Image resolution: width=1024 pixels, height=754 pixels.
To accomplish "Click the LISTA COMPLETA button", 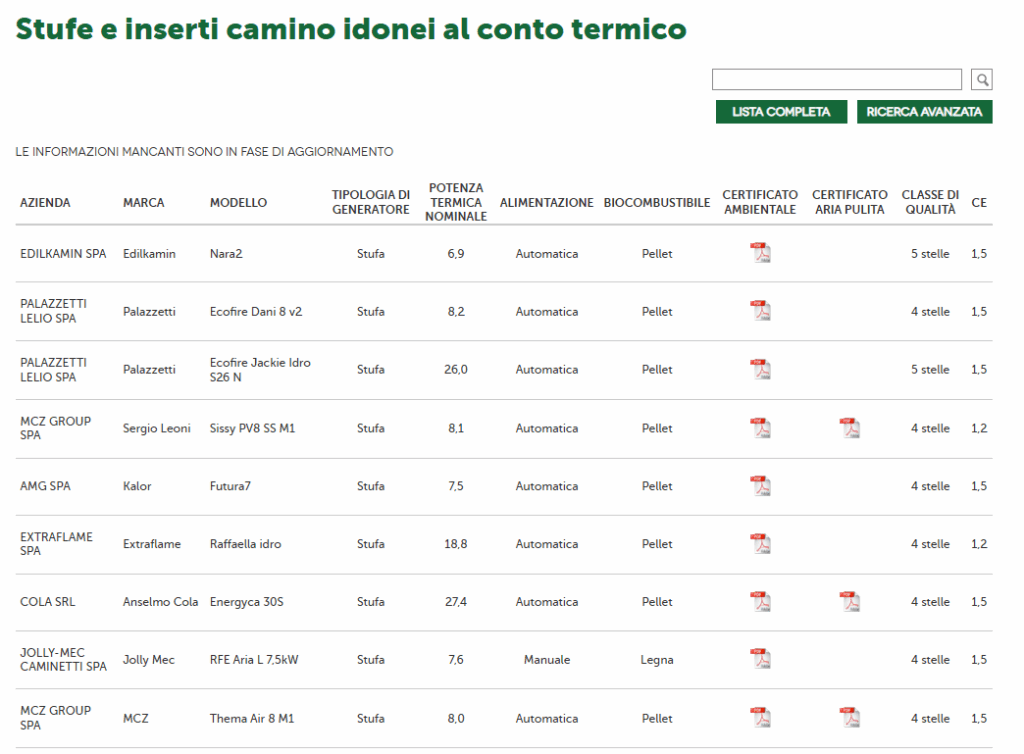I will click(x=781, y=112).
